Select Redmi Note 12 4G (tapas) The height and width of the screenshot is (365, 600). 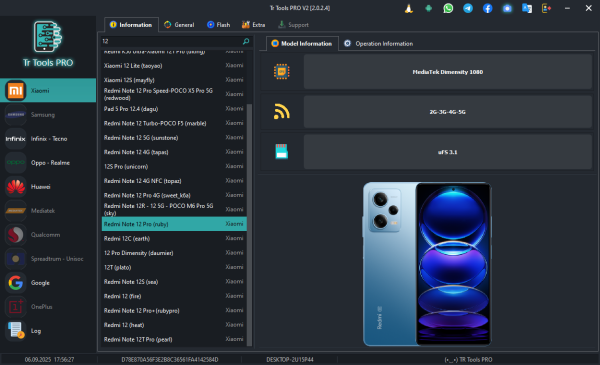tap(174, 152)
